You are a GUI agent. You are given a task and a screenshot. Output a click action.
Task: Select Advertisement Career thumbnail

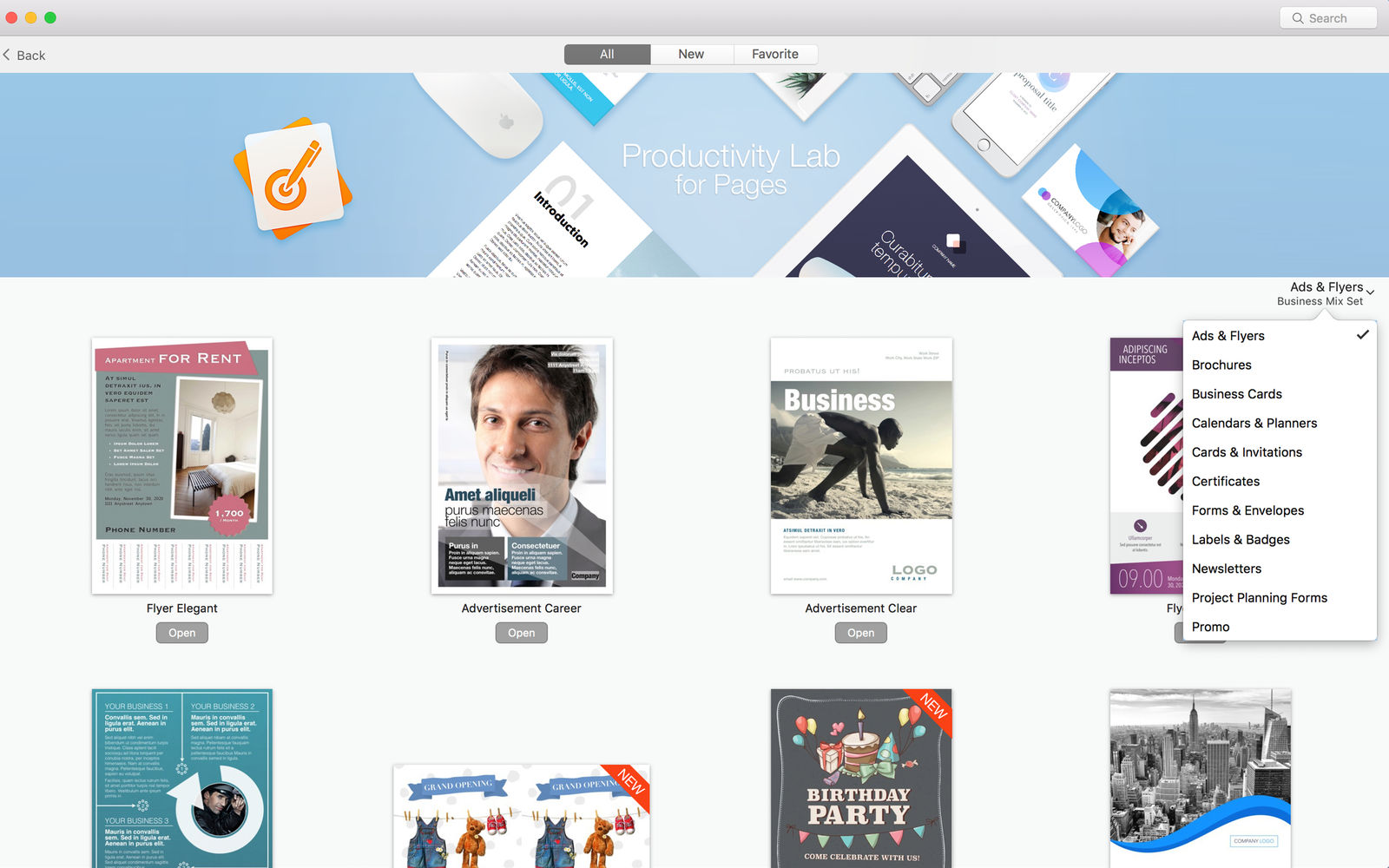click(x=522, y=466)
